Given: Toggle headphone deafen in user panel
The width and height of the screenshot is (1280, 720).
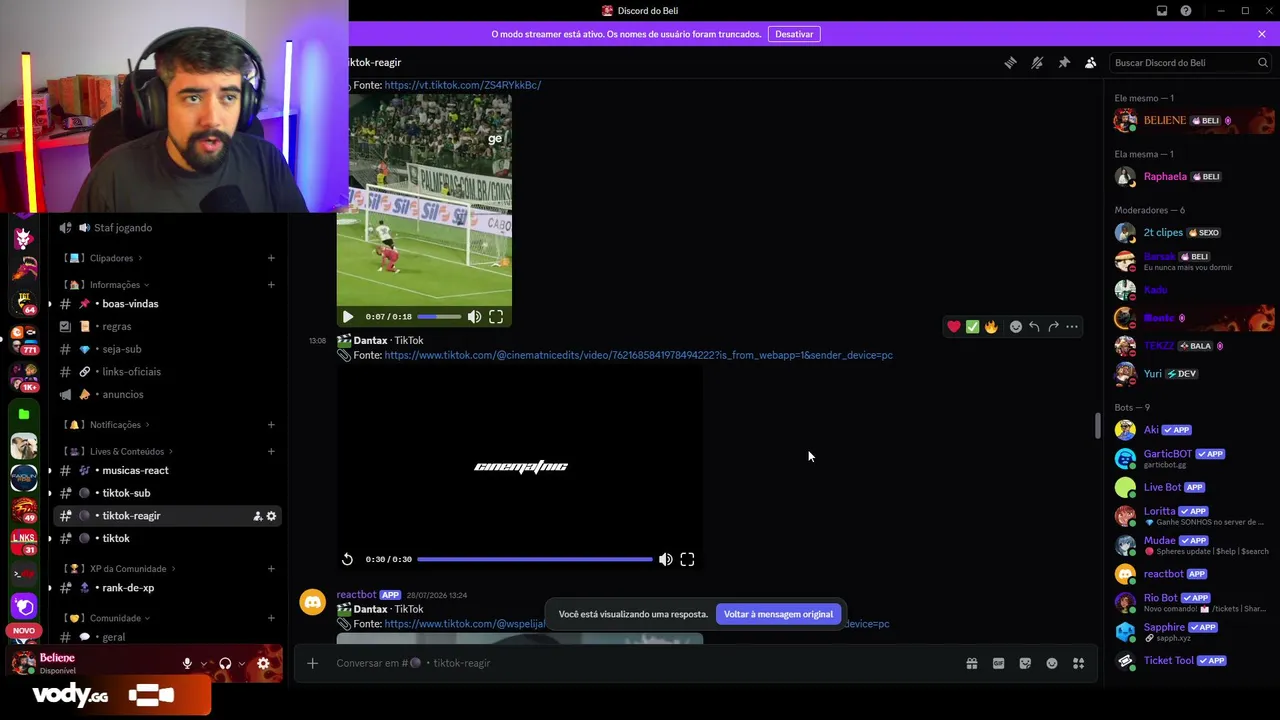Looking at the screenshot, I should coord(225,663).
